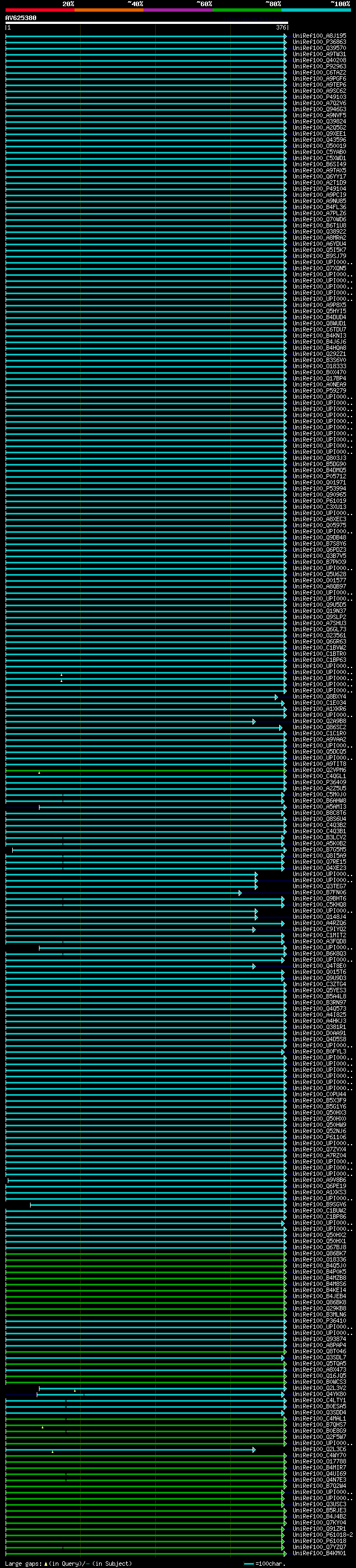Open hit UniRef100_Q2L3V2

tap(319, 1388)
